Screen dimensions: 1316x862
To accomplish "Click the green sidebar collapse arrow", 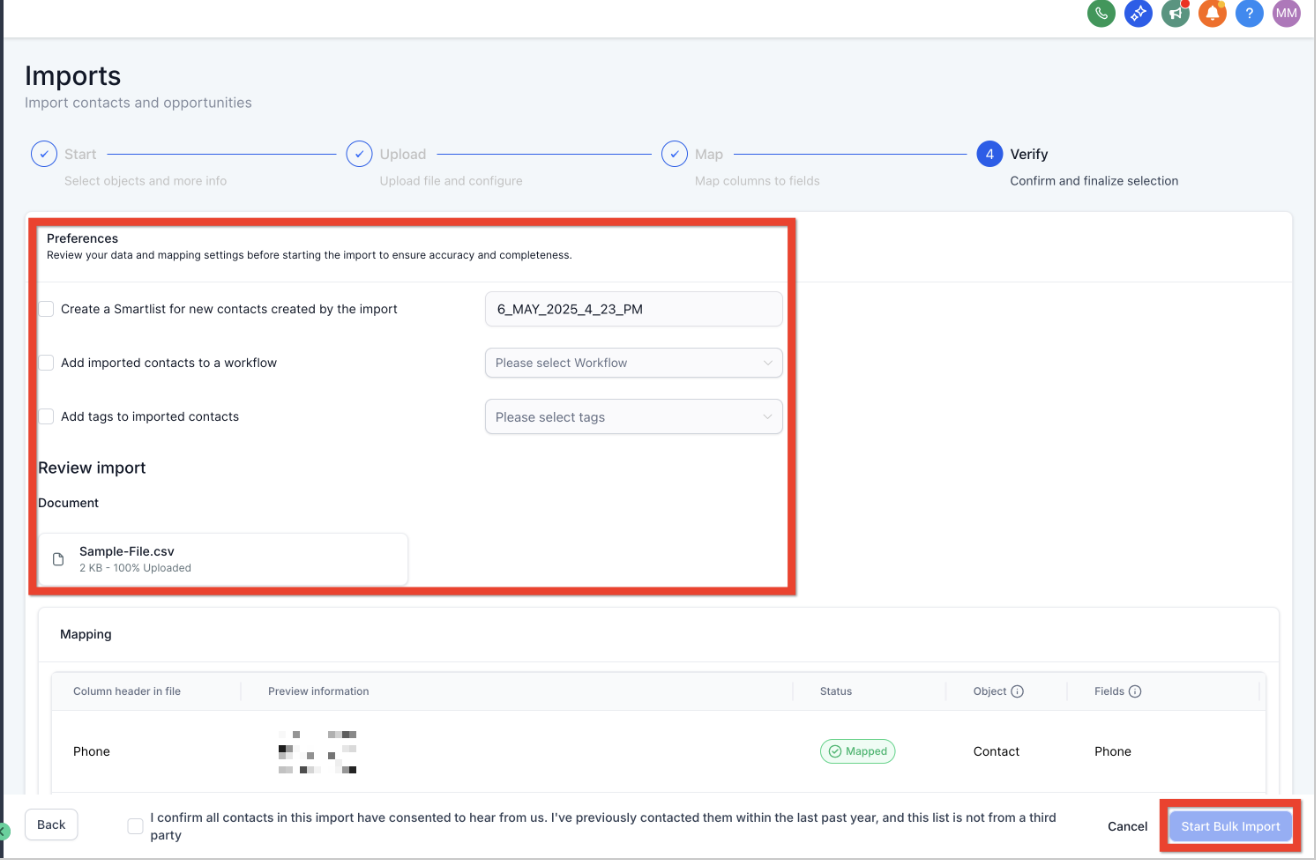I will (x=4, y=831).
